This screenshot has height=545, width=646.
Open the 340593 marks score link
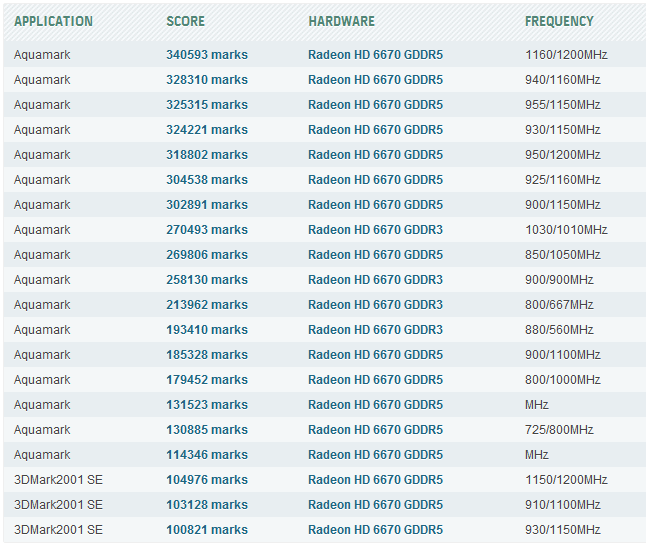(206, 55)
